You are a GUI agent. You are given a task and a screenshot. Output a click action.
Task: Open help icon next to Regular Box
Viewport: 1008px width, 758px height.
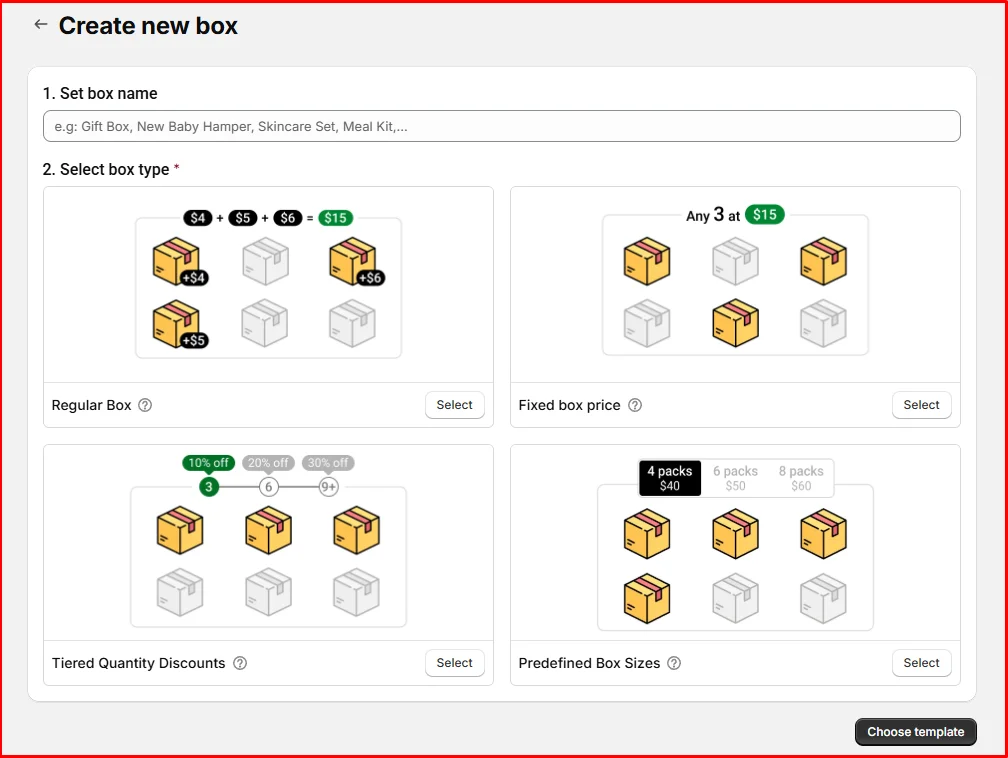145,405
